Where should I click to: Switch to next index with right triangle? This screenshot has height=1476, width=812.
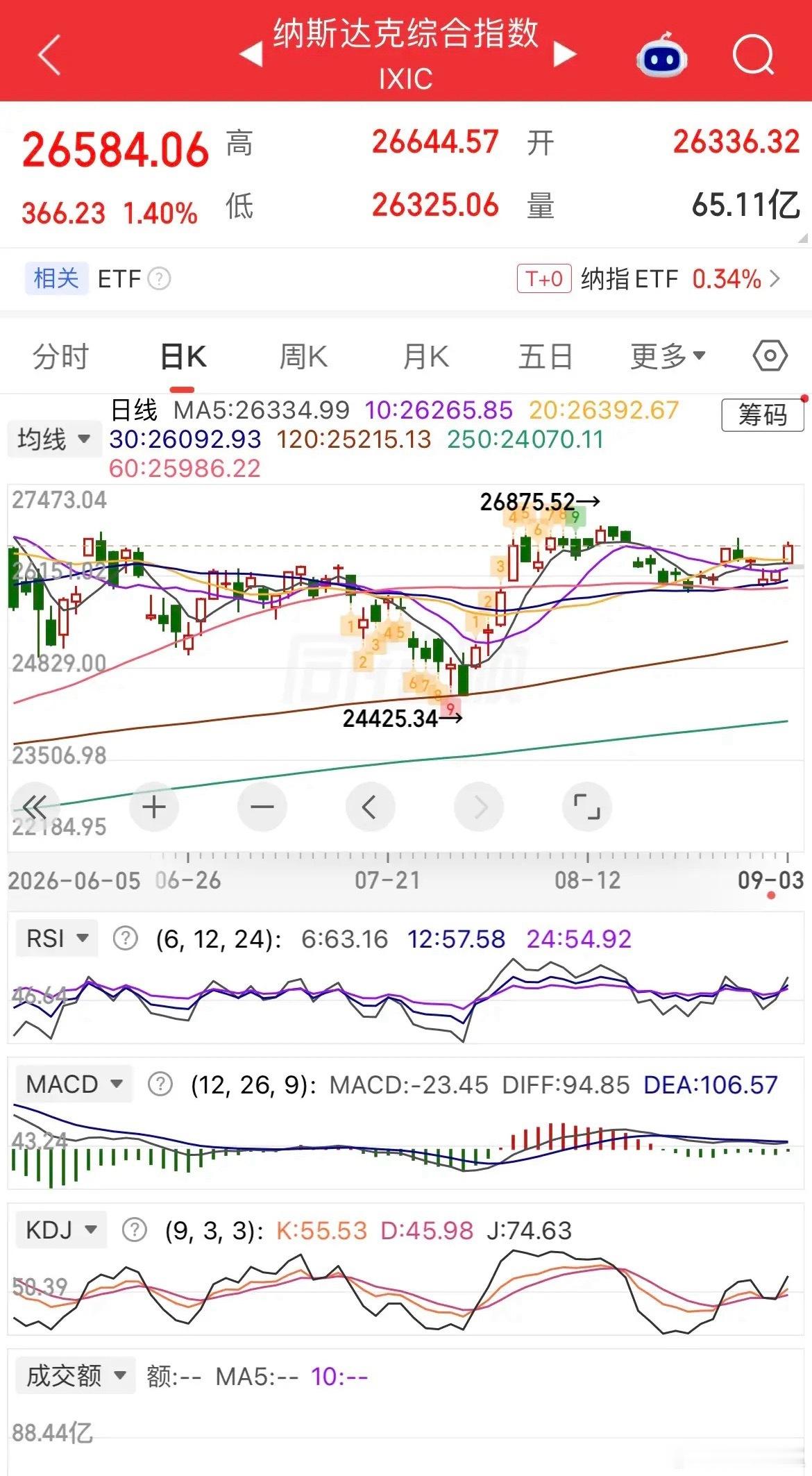click(x=565, y=53)
